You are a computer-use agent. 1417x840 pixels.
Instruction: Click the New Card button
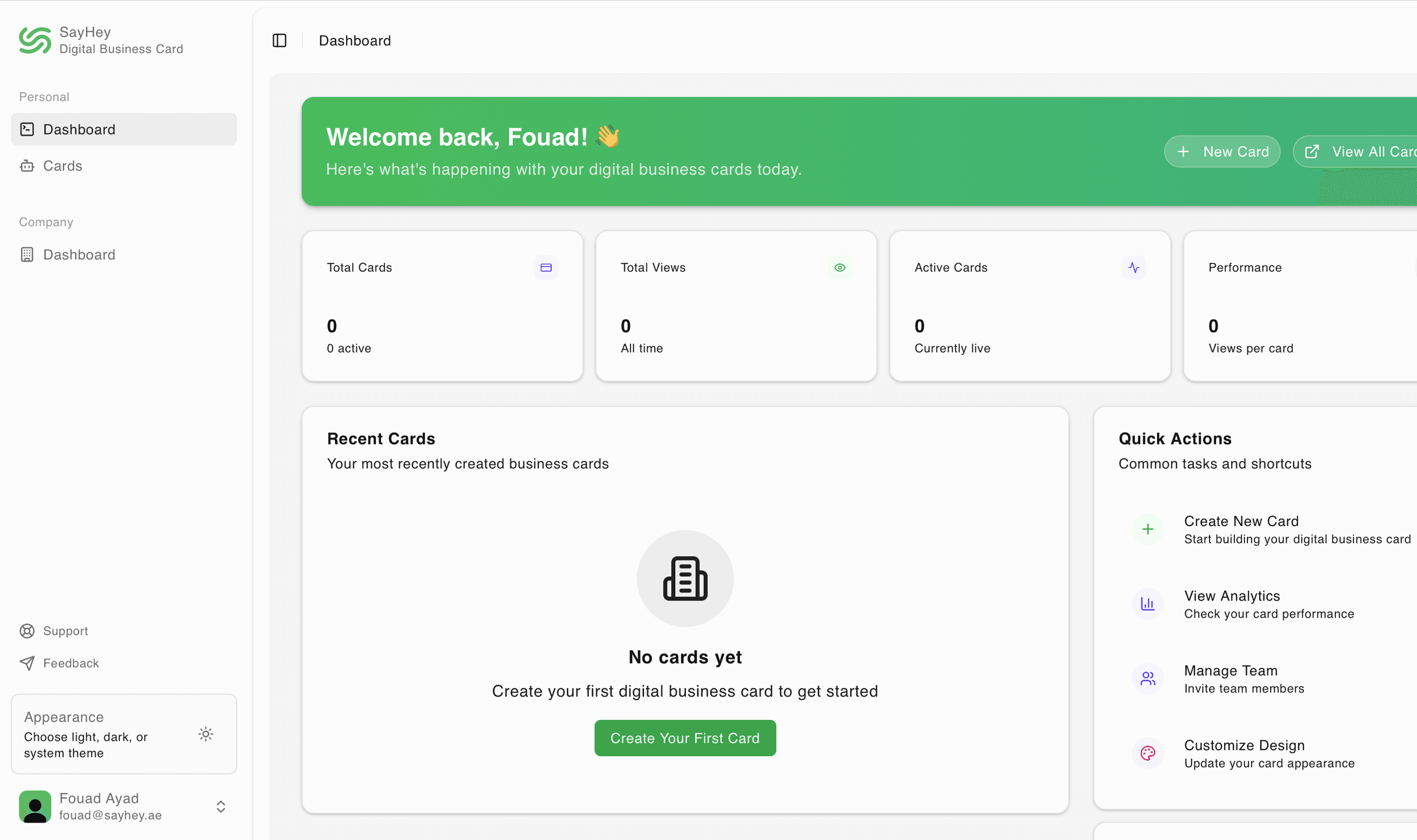[x=1222, y=151]
